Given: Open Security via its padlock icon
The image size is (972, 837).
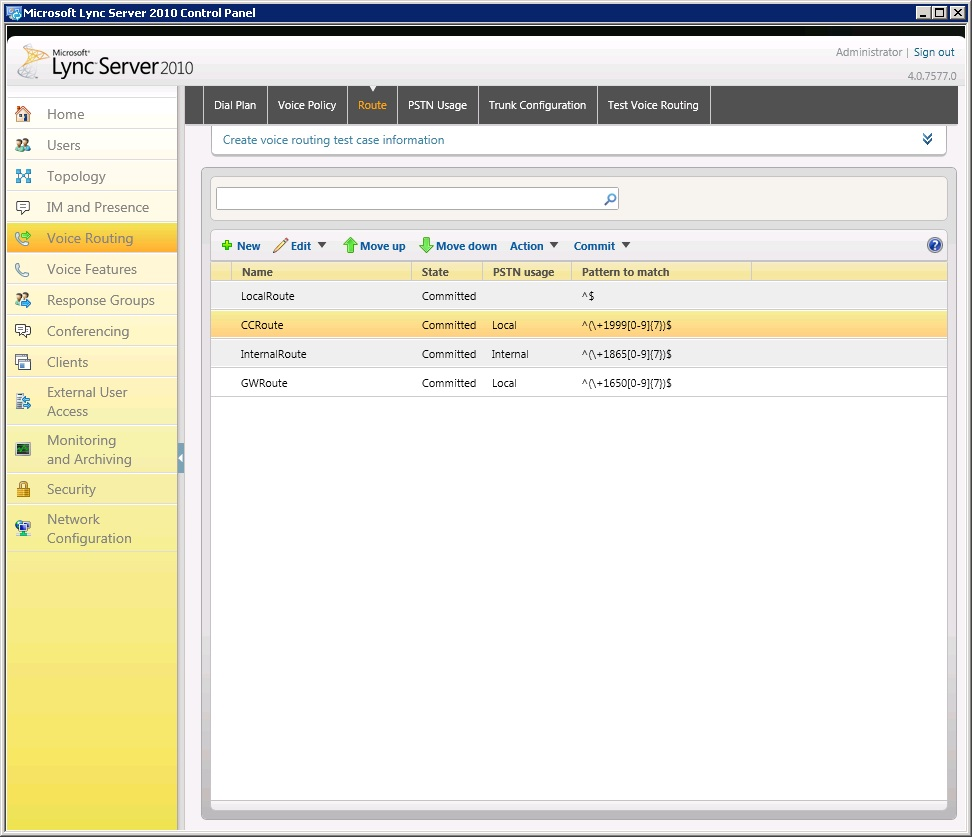Looking at the screenshot, I should click(x=23, y=489).
